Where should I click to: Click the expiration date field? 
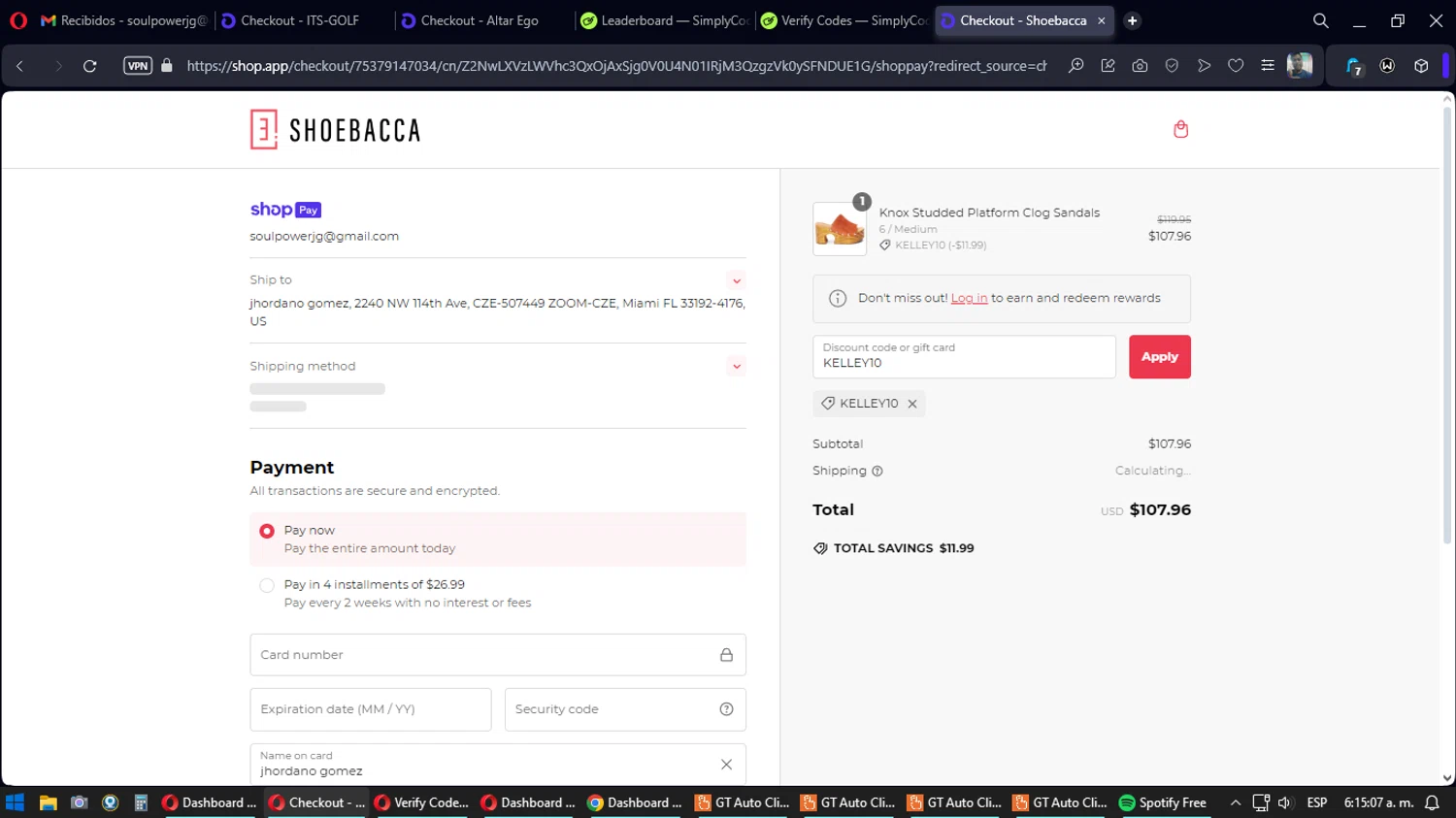tap(371, 709)
